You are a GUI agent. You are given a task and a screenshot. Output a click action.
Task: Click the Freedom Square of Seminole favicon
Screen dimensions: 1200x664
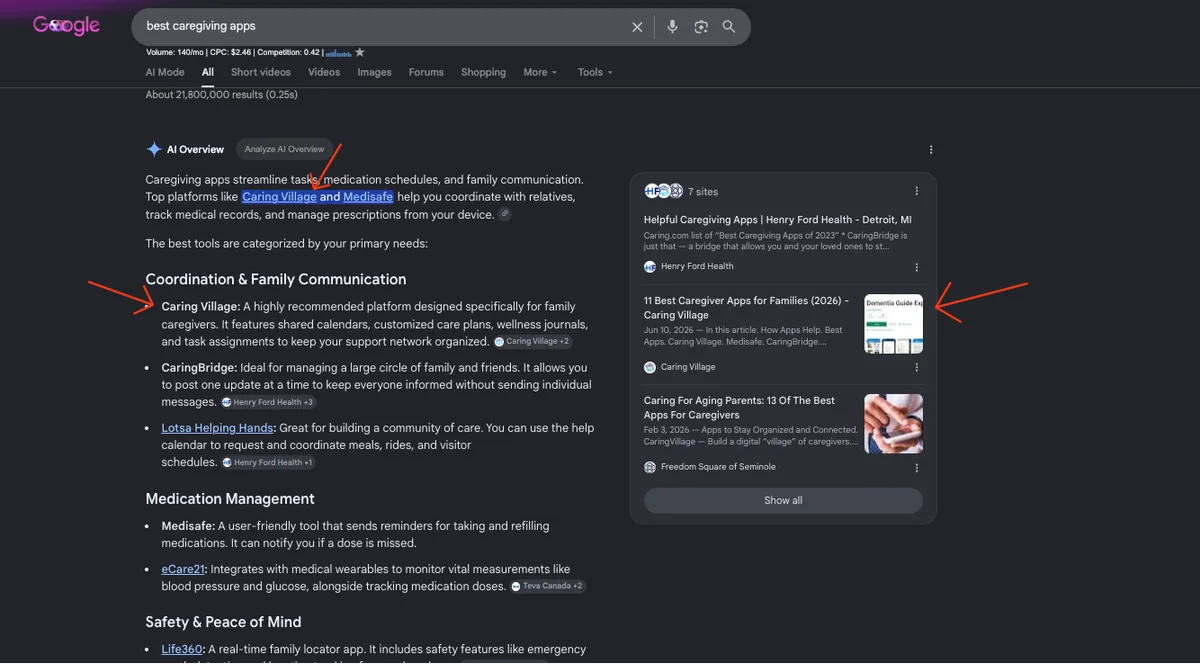pos(650,467)
